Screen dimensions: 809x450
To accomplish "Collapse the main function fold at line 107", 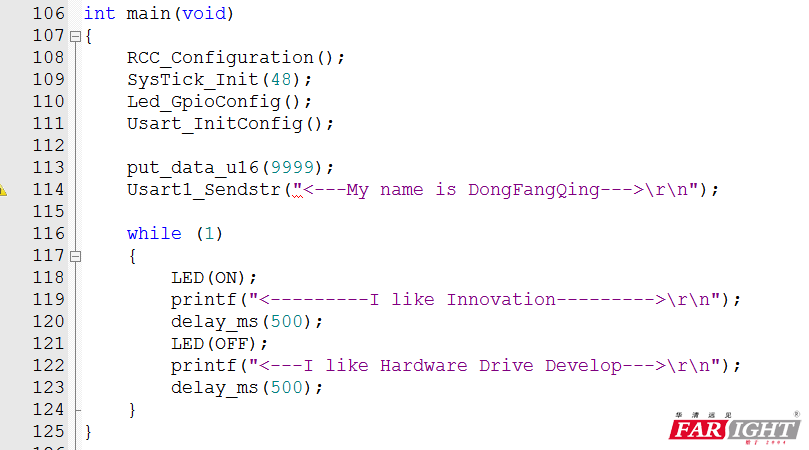I will tap(75, 37).
